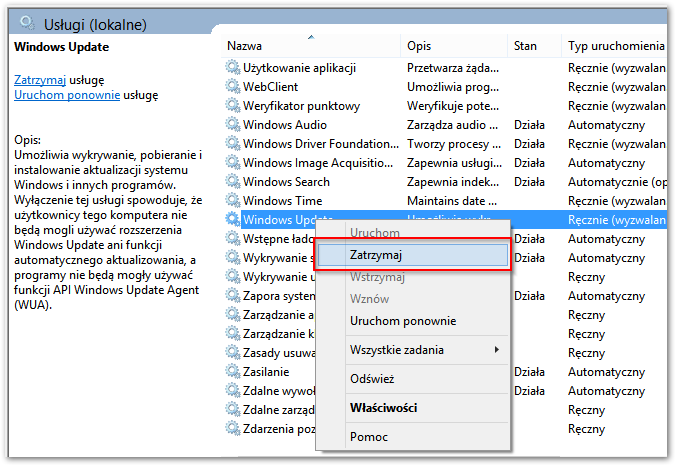This screenshot has width=676, height=466.
Task: Click the Uruchom ponownie usługę link
Action: [67, 95]
